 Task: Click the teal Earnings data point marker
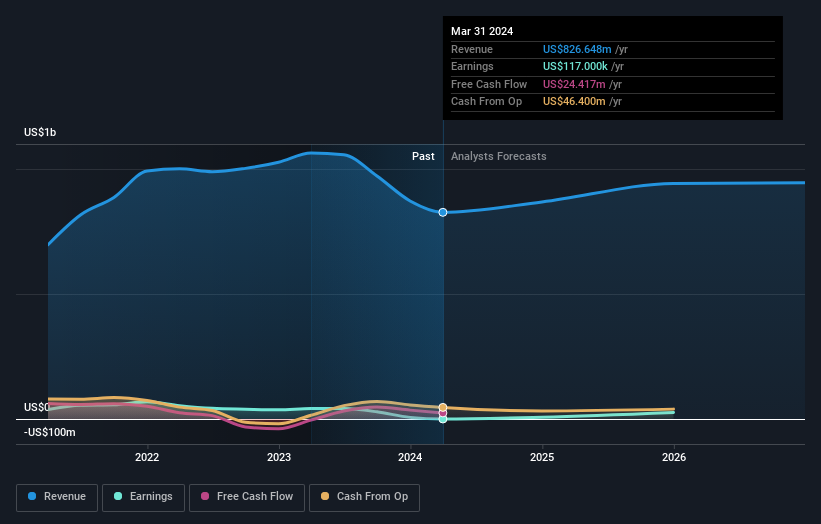pos(443,419)
